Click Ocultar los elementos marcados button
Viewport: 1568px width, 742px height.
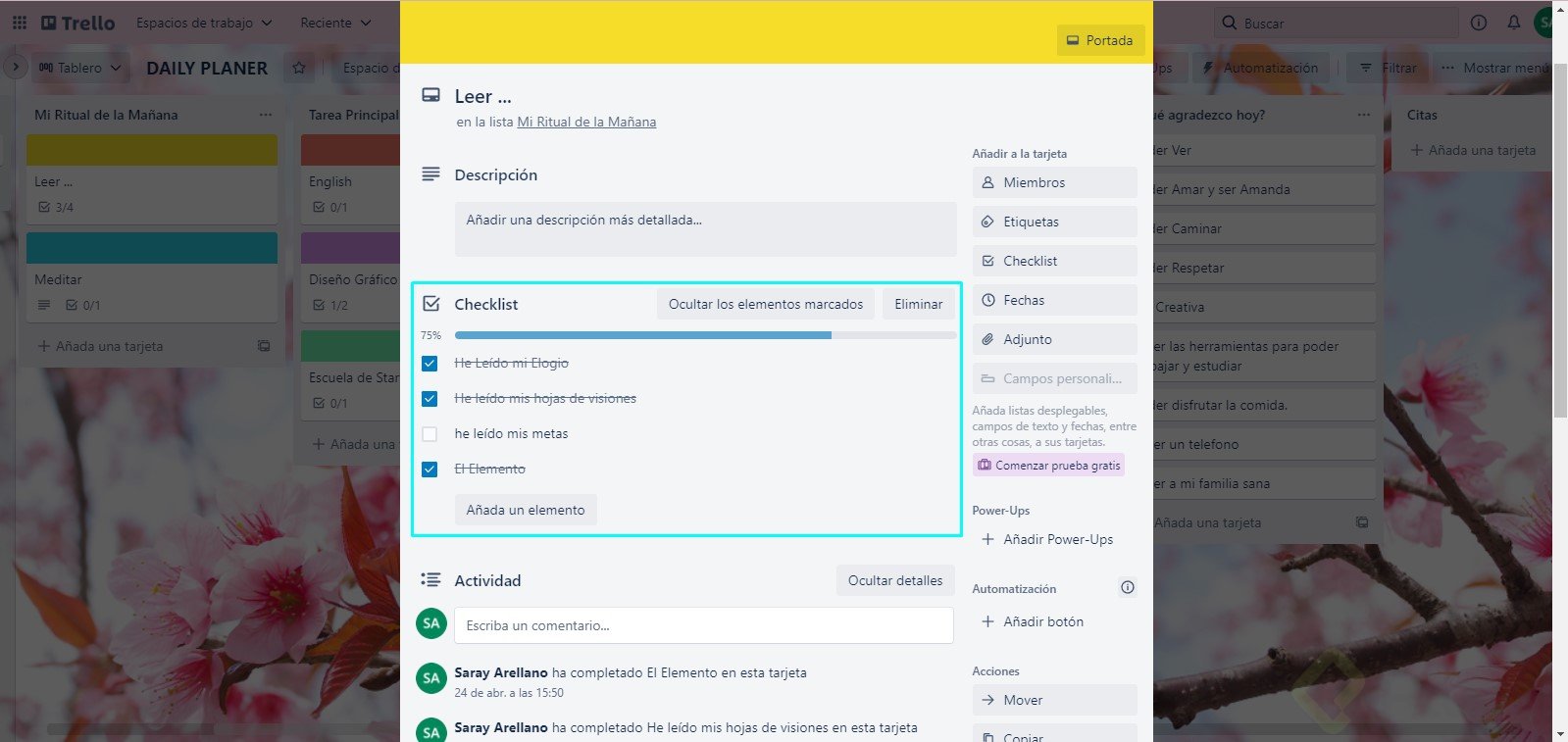click(x=766, y=304)
